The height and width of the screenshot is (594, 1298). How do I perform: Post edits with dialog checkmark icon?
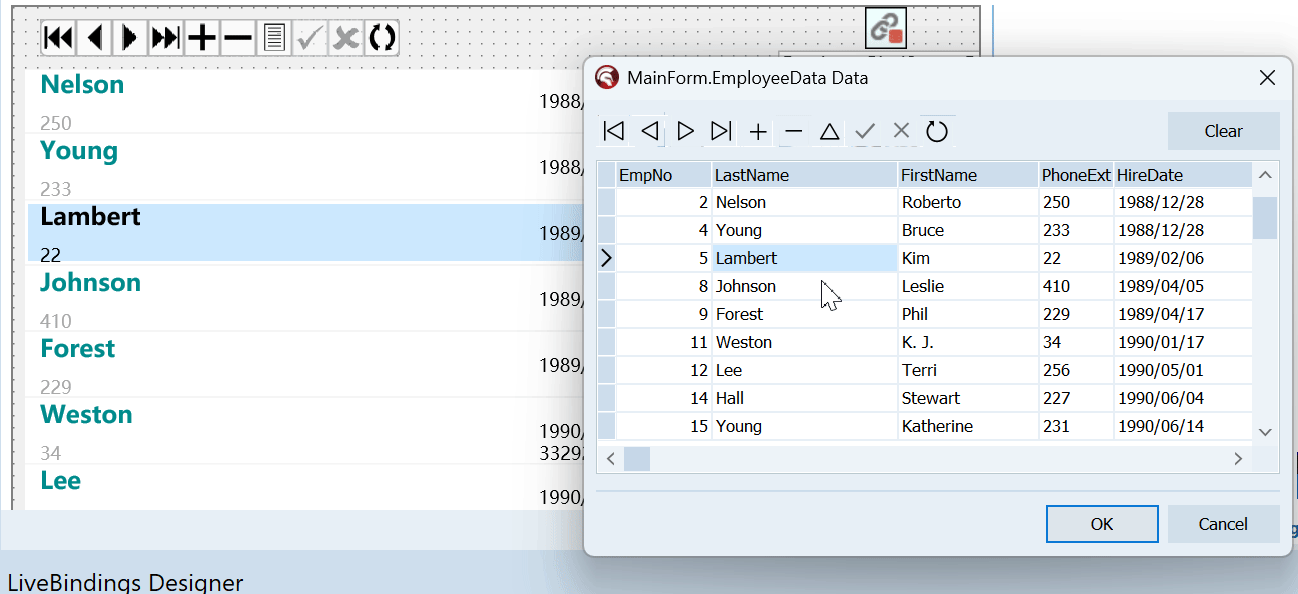pos(865,131)
